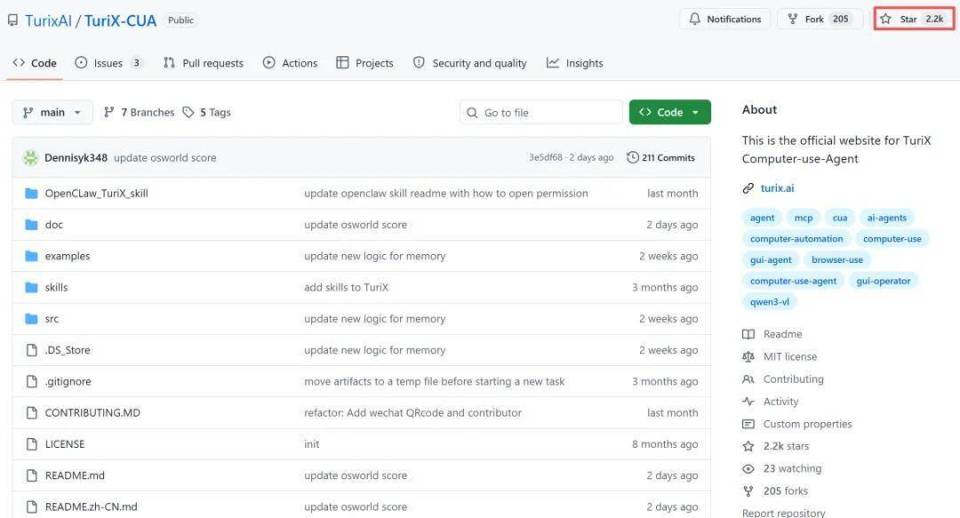Open the skills folder
The image size is (960, 518).
(x=56, y=287)
